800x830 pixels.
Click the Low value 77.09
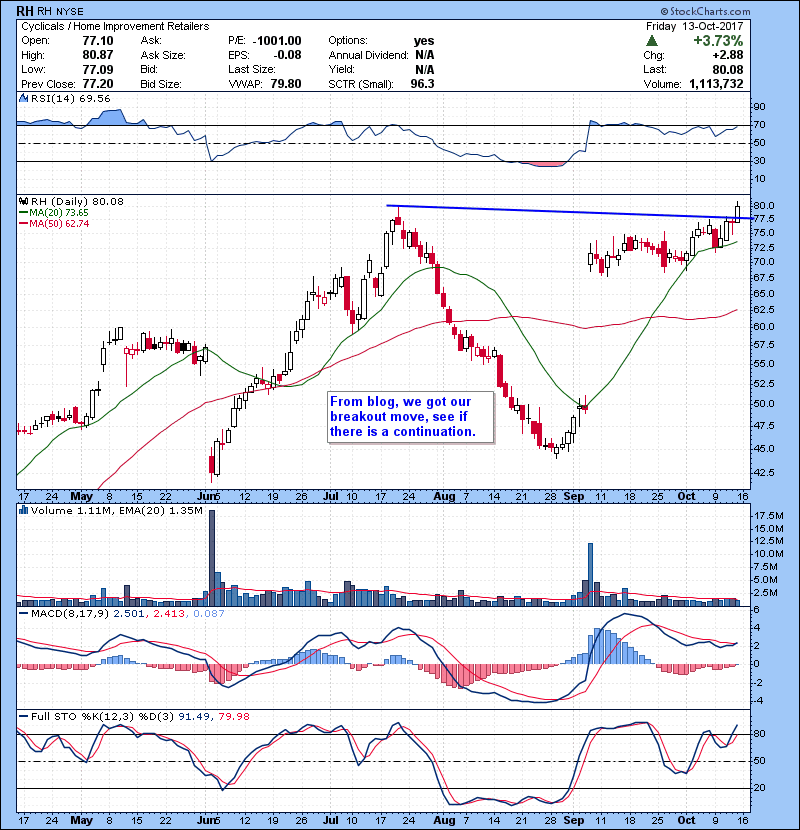pos(97,69)
